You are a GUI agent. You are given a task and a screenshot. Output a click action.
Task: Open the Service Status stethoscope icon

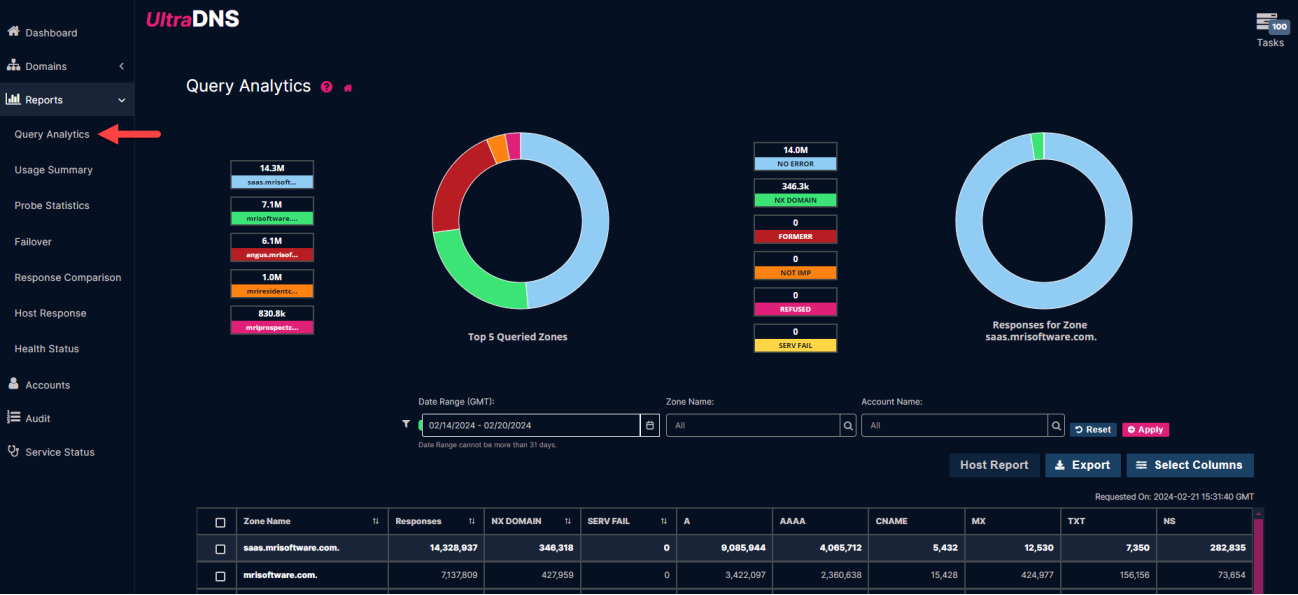(13, 451)
